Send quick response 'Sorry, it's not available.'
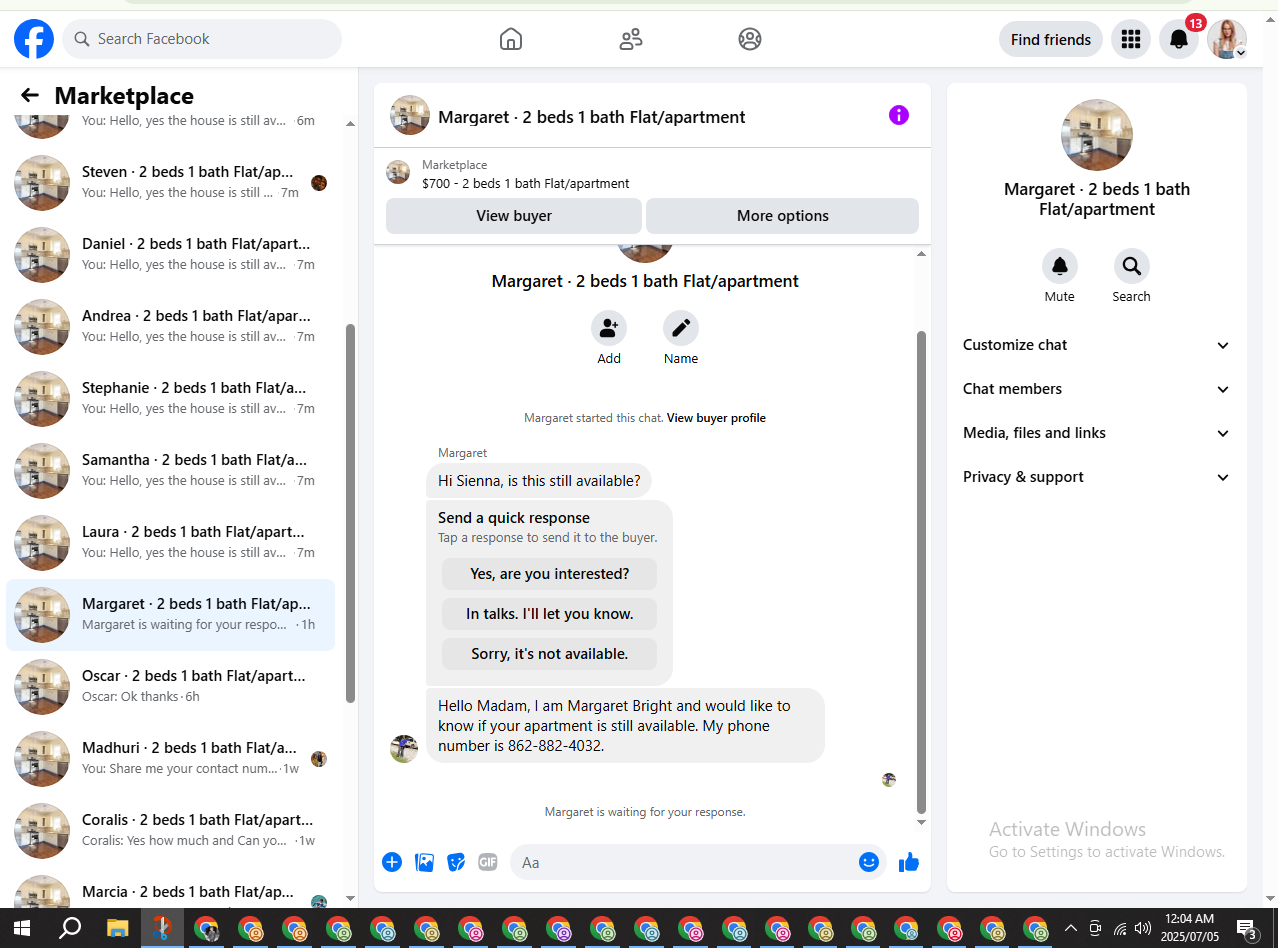1278x948 pixels. coord(549,654)
